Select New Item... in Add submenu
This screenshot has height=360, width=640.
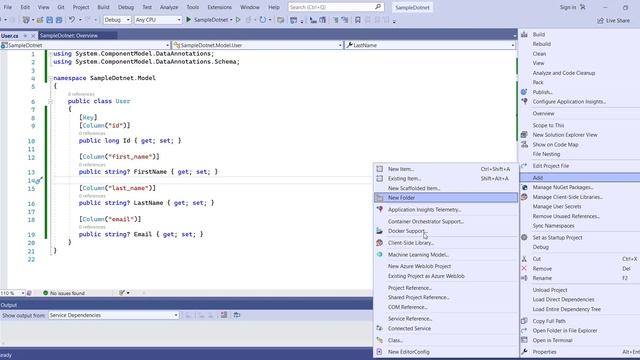(446, 169)
